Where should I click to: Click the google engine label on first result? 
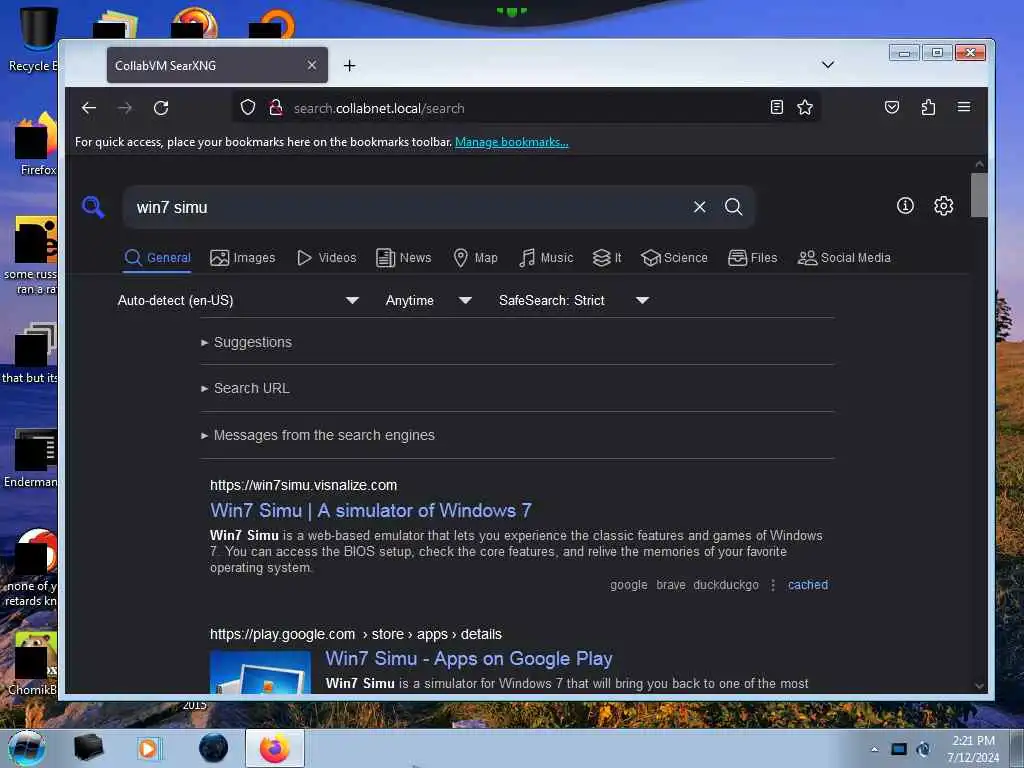(628, 584)
